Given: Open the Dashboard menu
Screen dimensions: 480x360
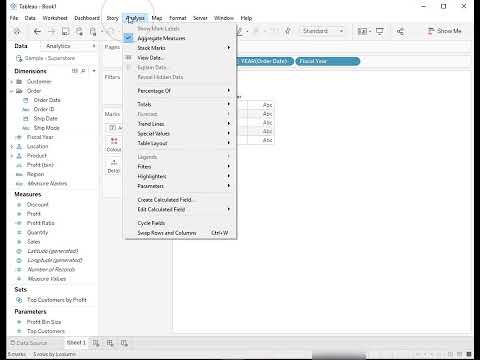Looking at the screenshot, I should pyautogui.click(x=87, y=18).
